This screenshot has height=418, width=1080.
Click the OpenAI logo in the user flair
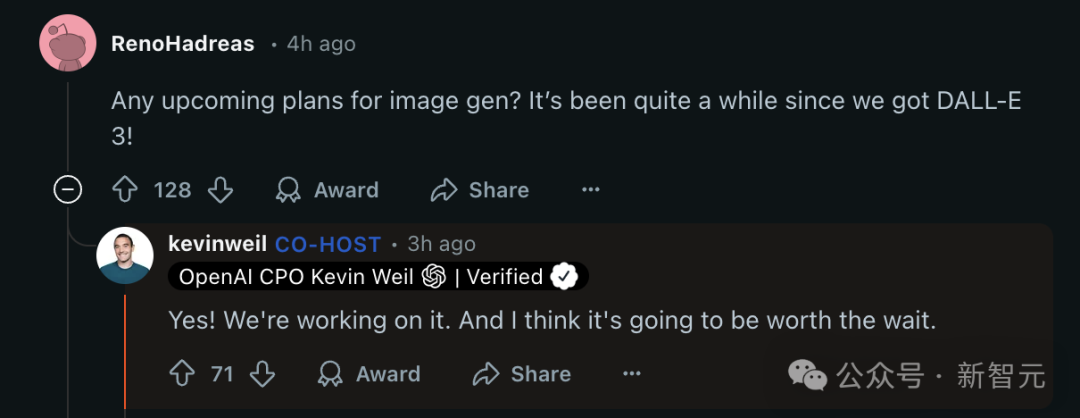(433, 277)
